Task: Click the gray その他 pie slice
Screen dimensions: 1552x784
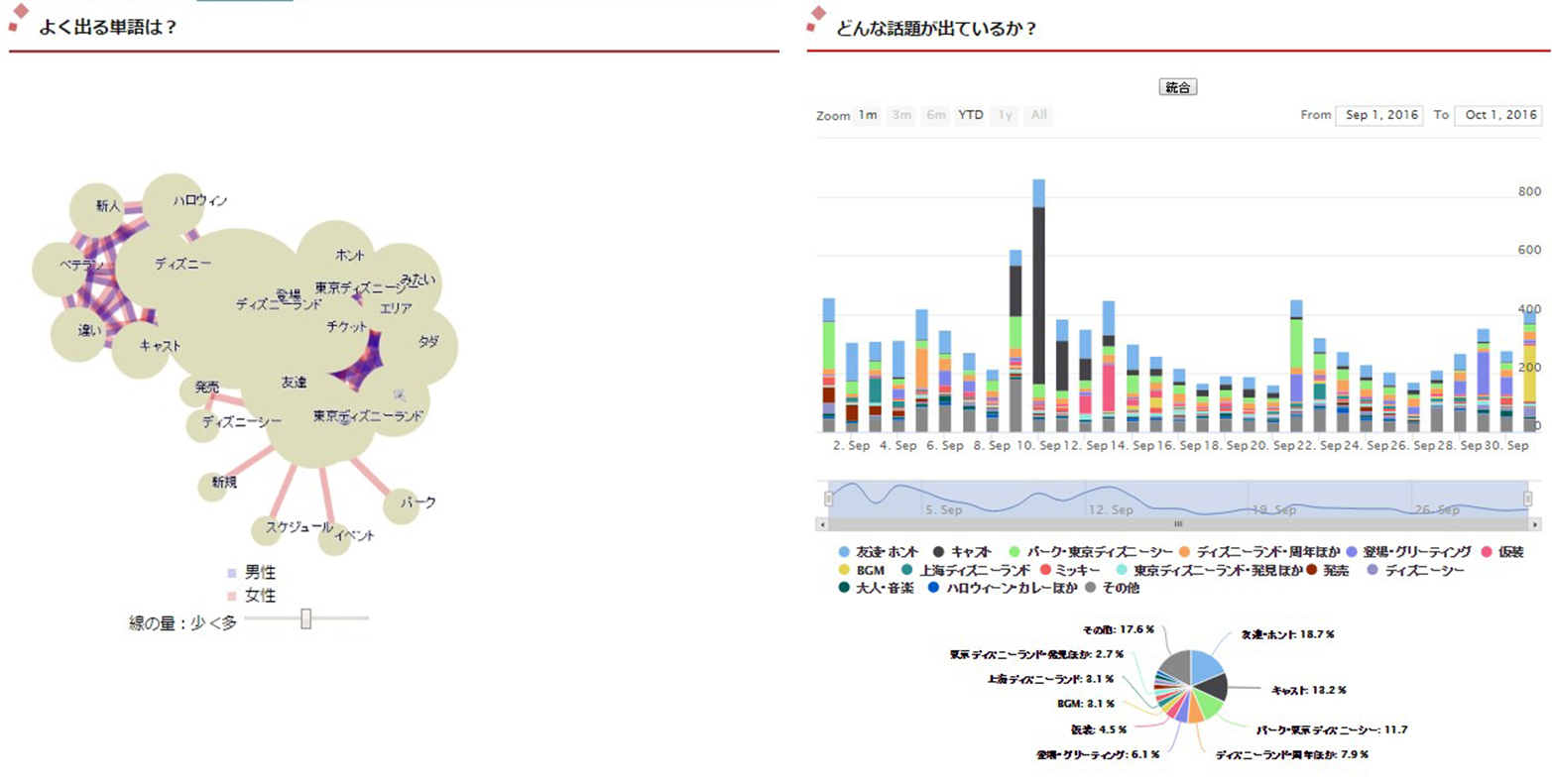Action: (1177, 667)
